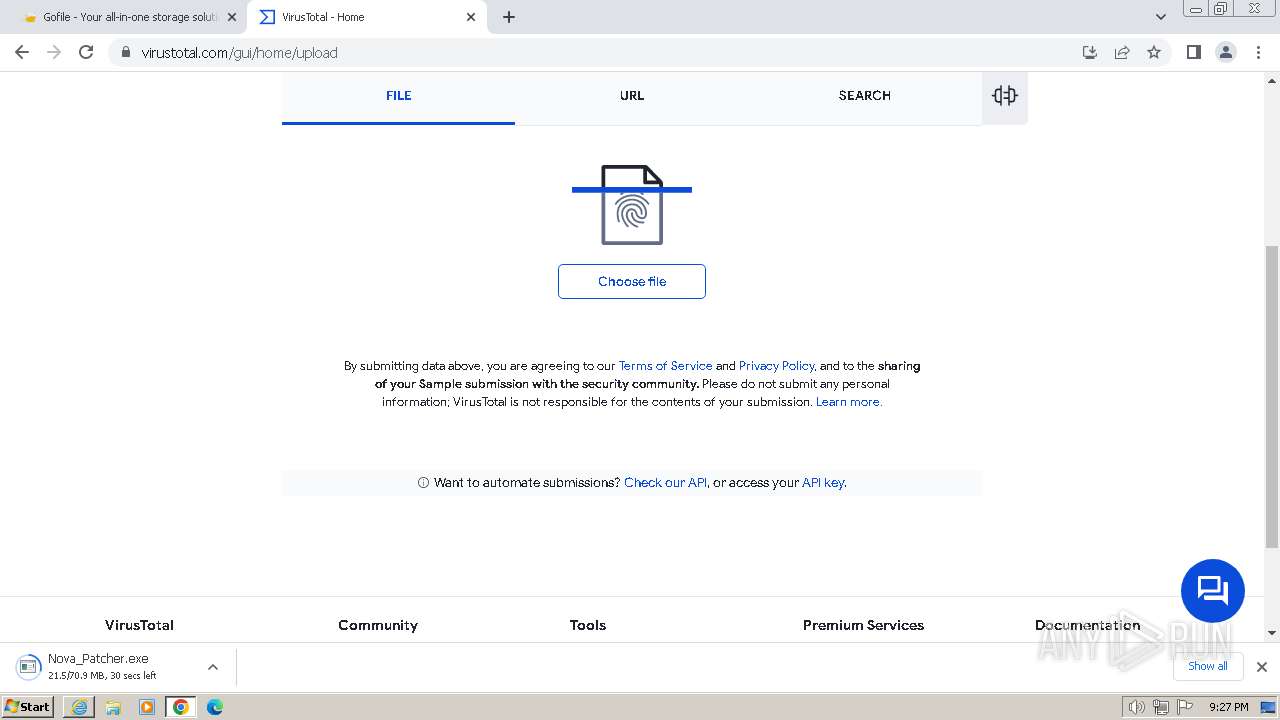
Task: Go back using the browser back arrow
Action: 22,52
